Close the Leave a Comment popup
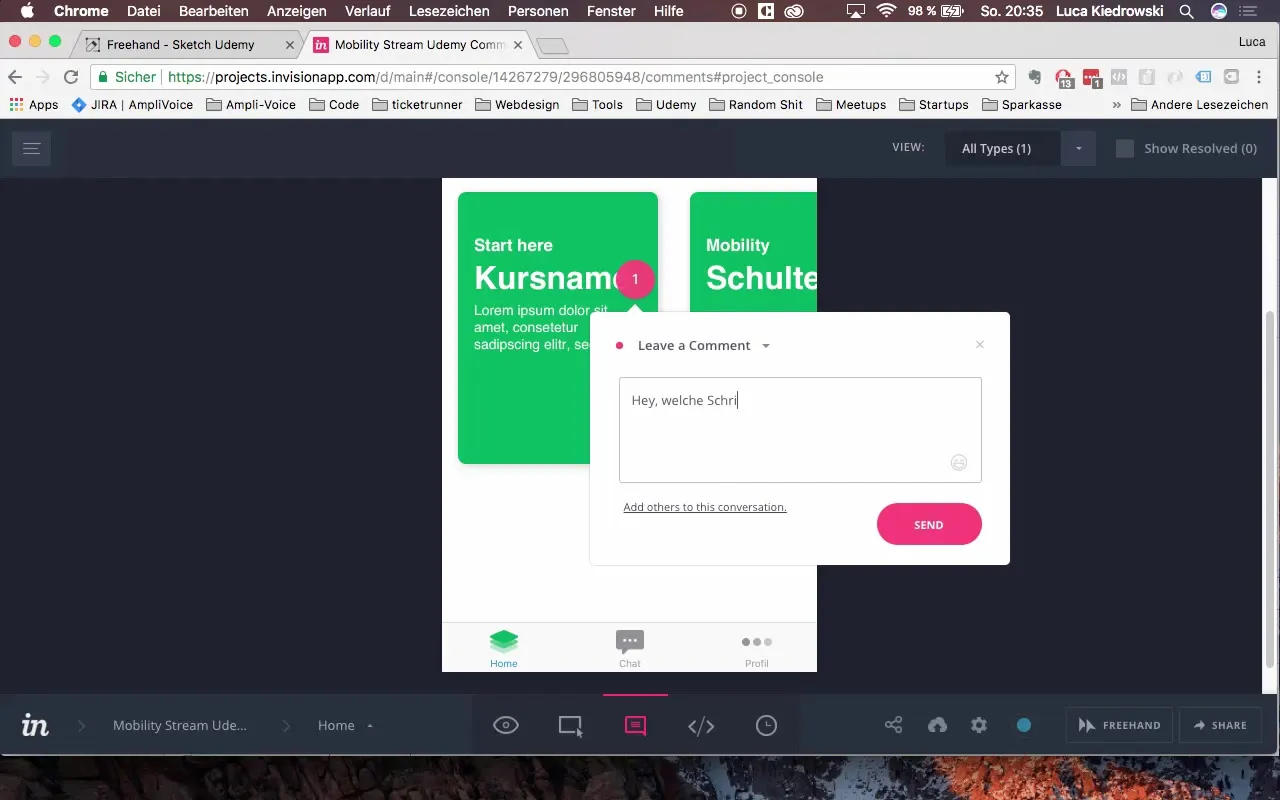This screenshot has height=800, width=1280. pyautogui.click(x=980, y=344)
